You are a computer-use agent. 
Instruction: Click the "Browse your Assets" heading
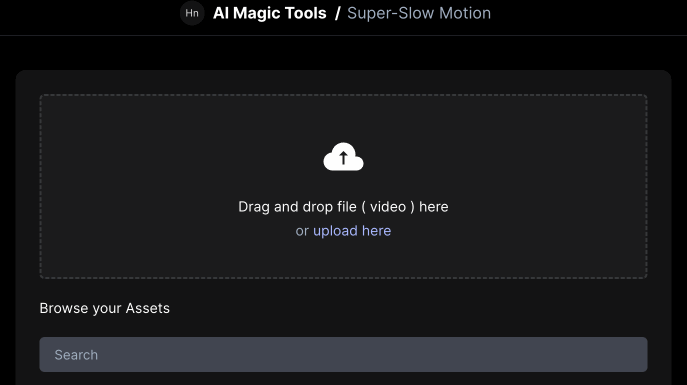tap(104, 308)
